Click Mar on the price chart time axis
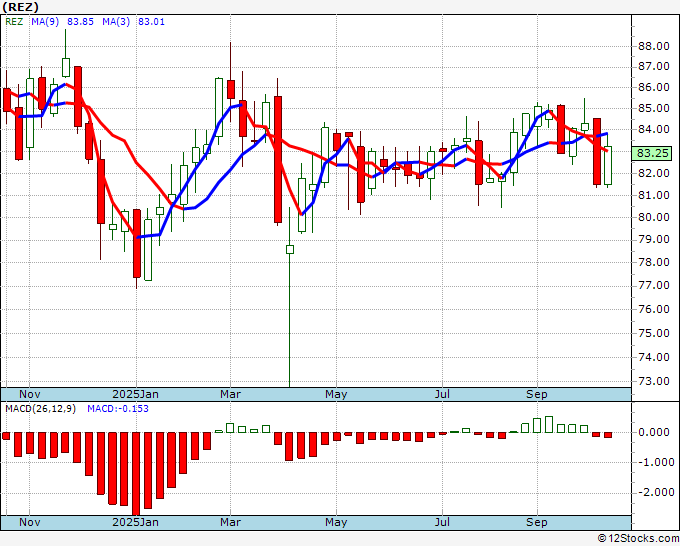The height and width of the screenshot is (546, 680). pos(230,394)
